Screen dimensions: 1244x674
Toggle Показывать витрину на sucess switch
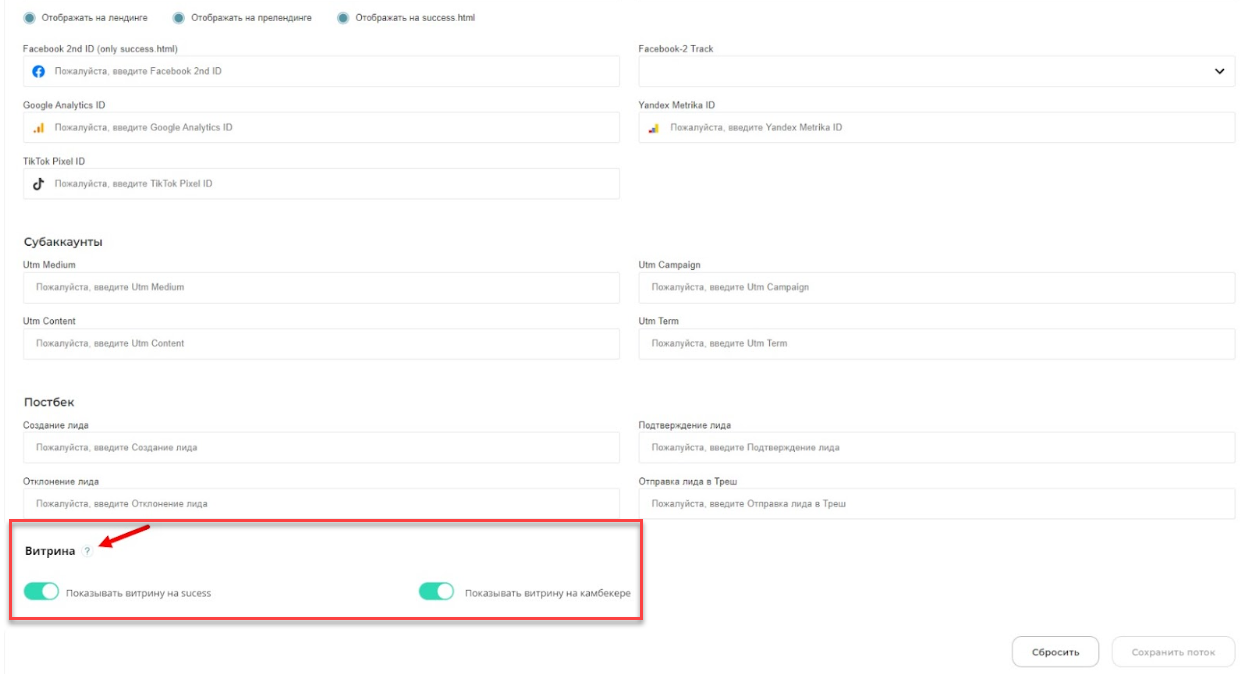41,592
